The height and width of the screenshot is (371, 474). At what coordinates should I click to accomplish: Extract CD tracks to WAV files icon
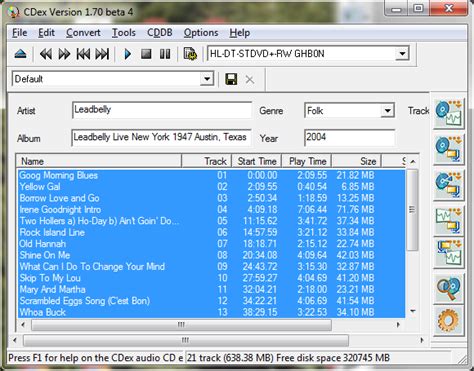[x=449, y=114]
